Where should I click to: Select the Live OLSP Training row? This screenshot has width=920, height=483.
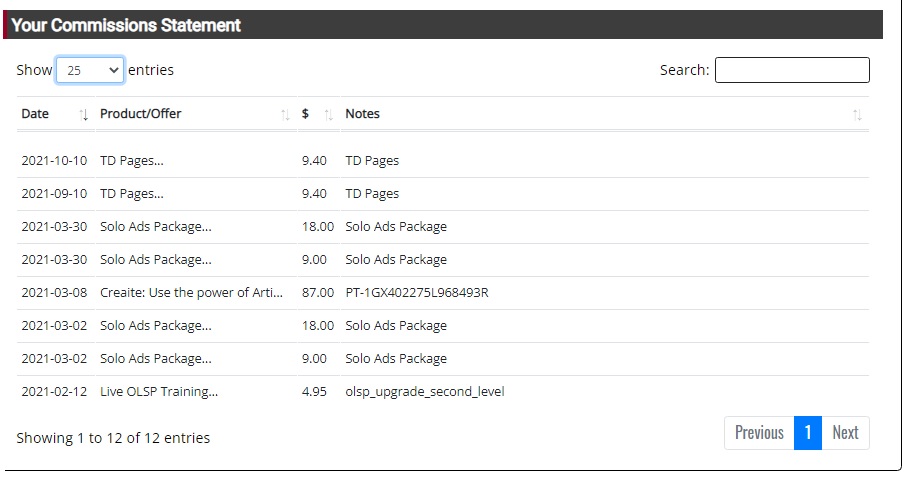point(443,391)
